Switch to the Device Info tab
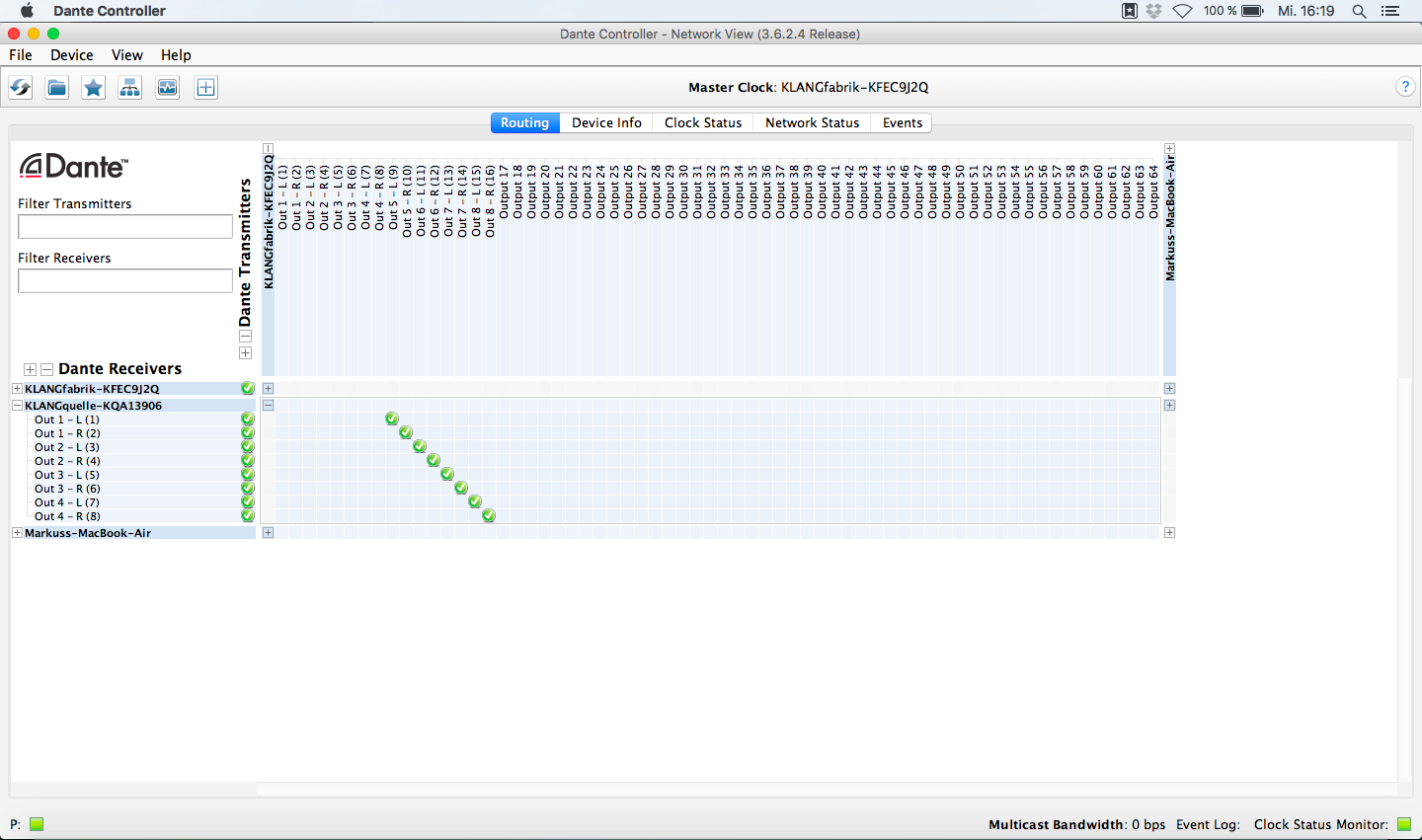This screenshot has width=1422, height=840. point(606,122)
